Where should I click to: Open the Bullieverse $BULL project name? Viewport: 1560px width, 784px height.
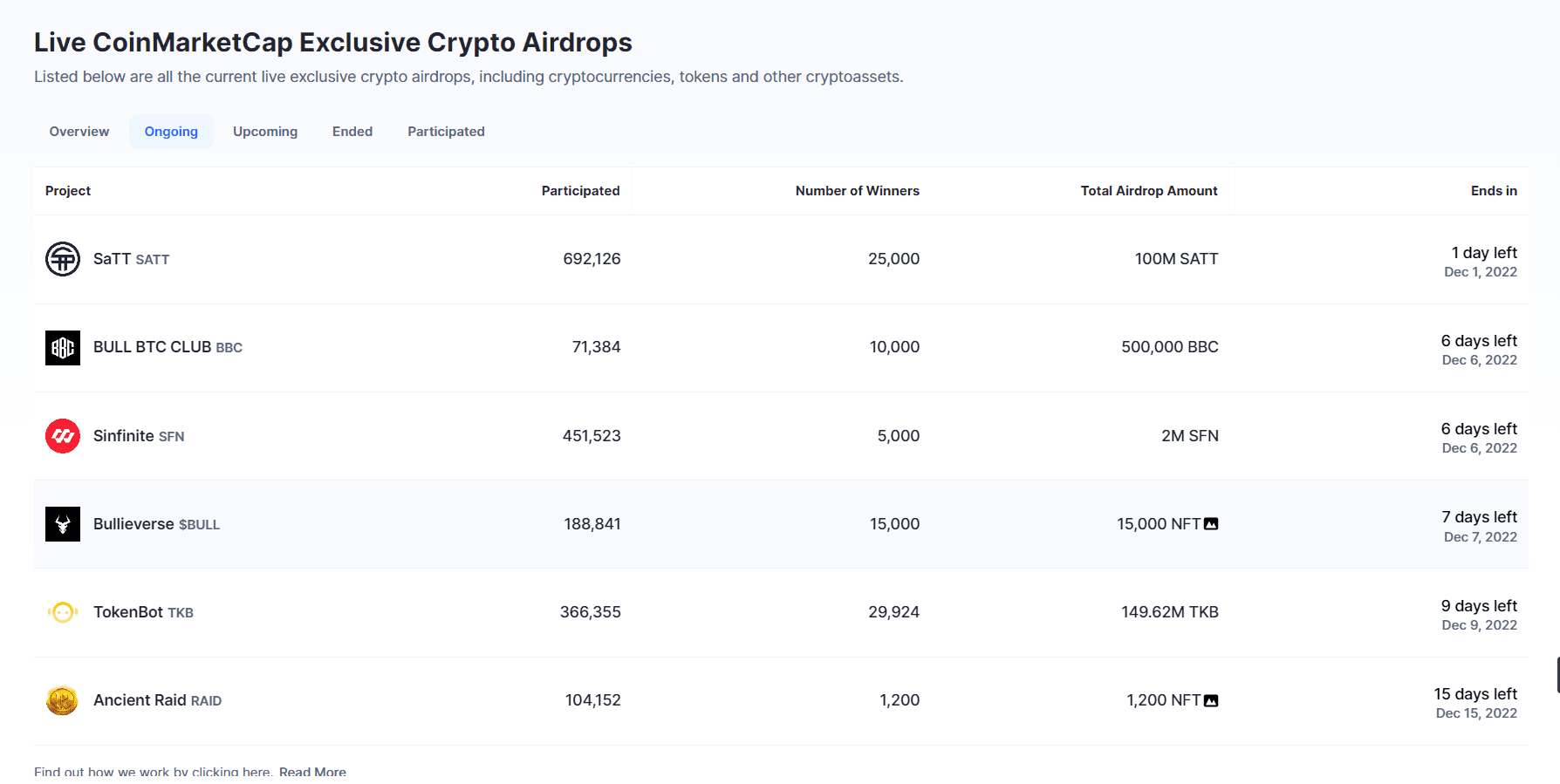pos(156,524)
